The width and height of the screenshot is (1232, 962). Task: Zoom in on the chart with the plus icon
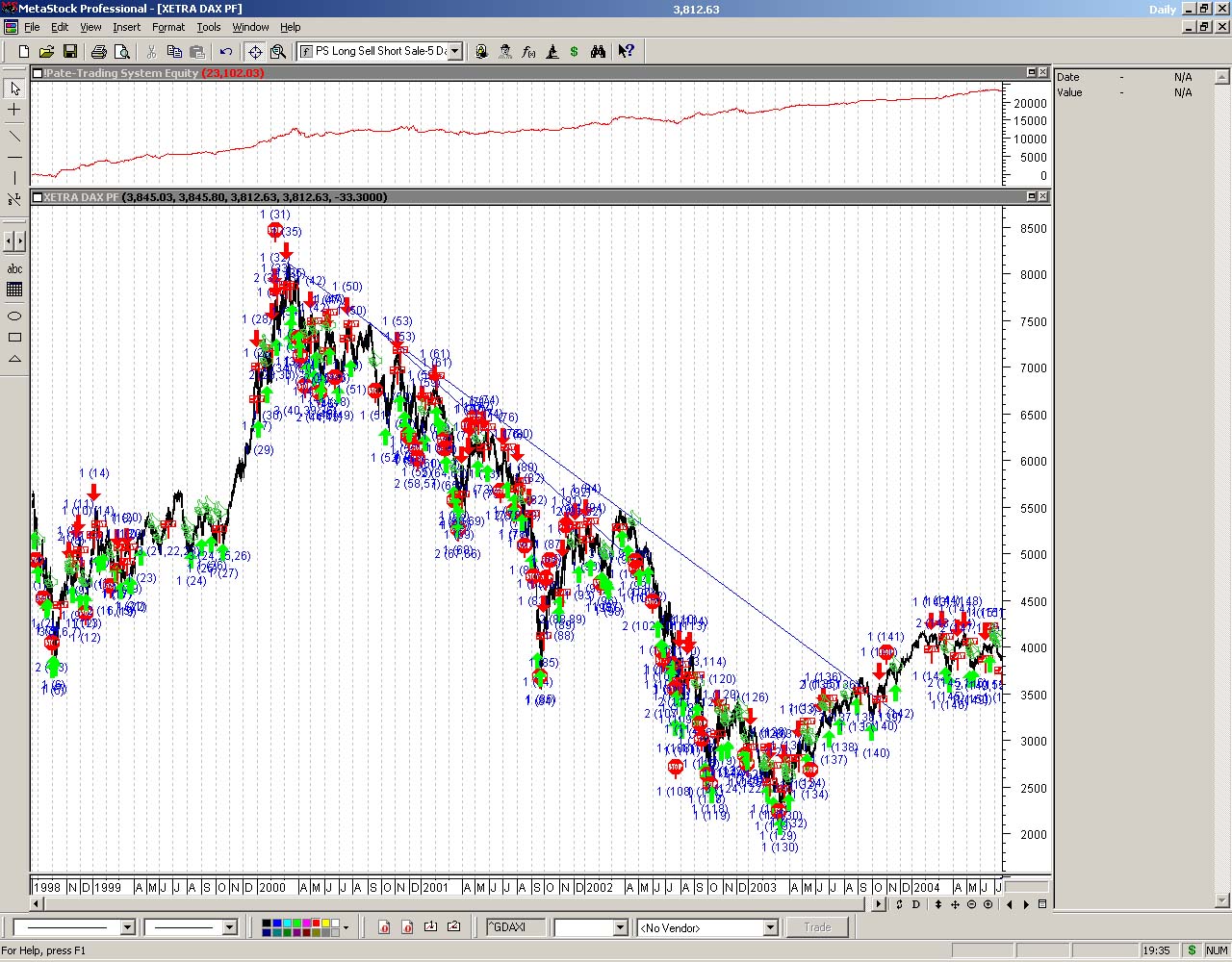coord(988,904)
